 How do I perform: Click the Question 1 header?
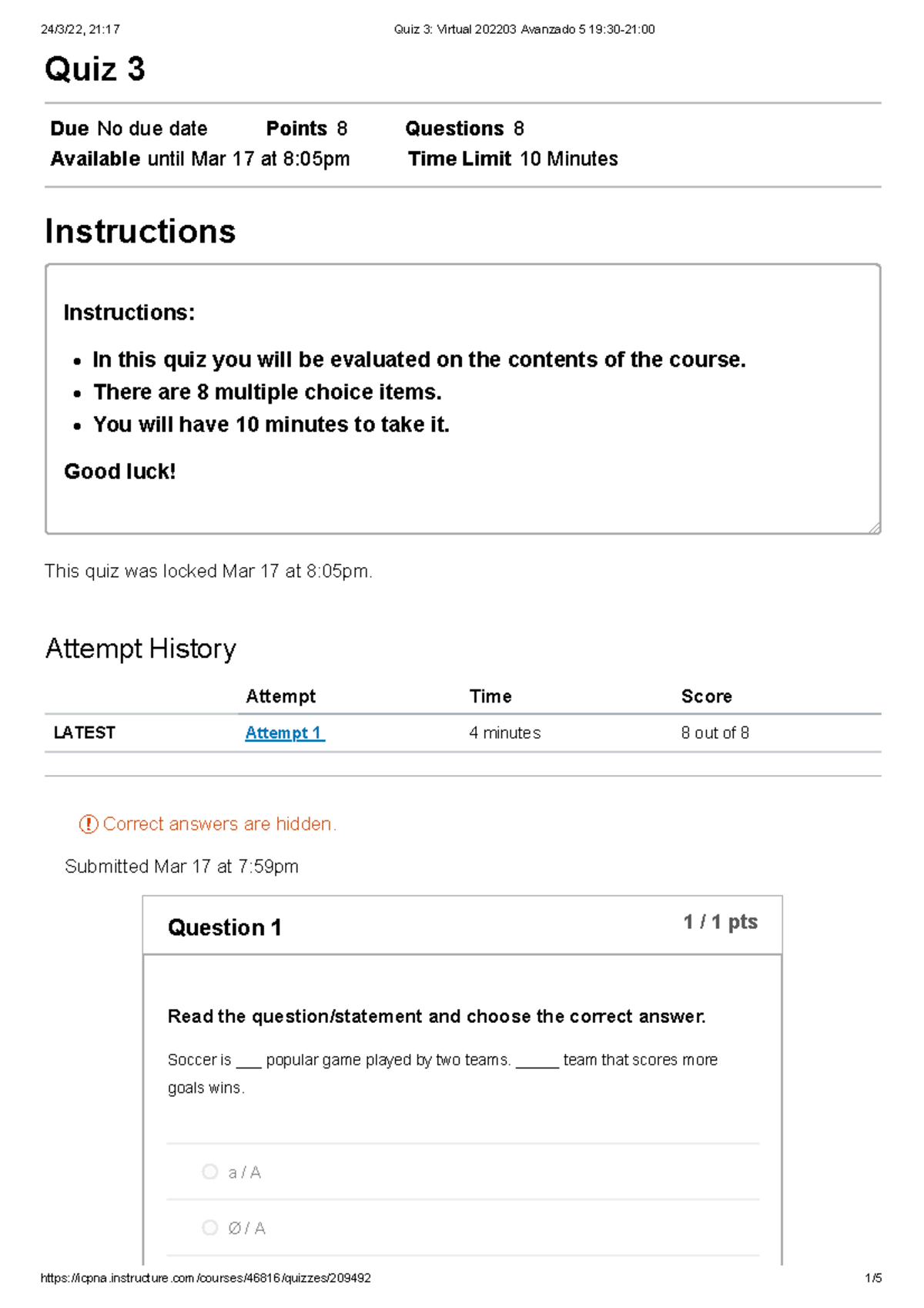[225, 927]
